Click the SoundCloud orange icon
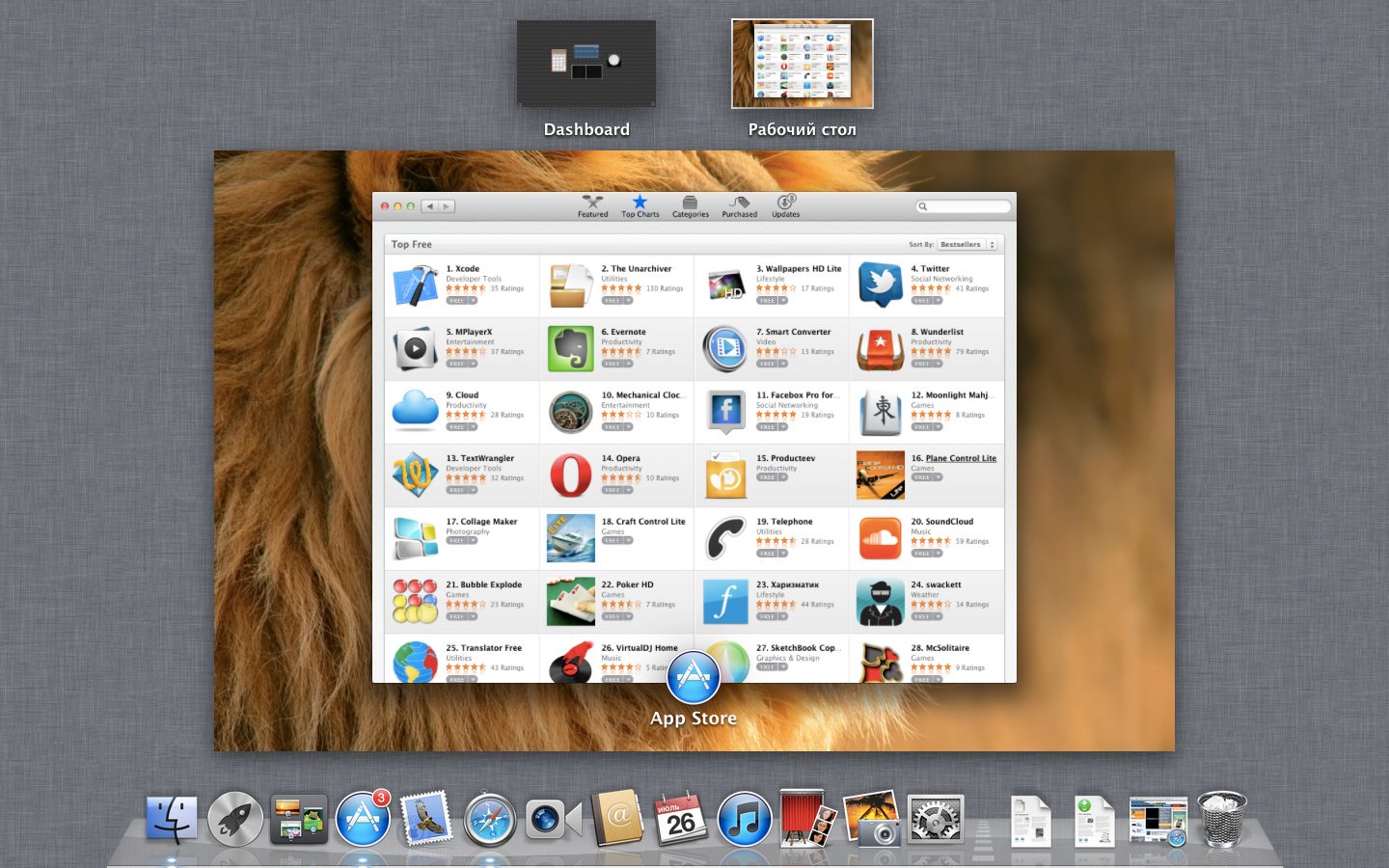 coord(881,538)
